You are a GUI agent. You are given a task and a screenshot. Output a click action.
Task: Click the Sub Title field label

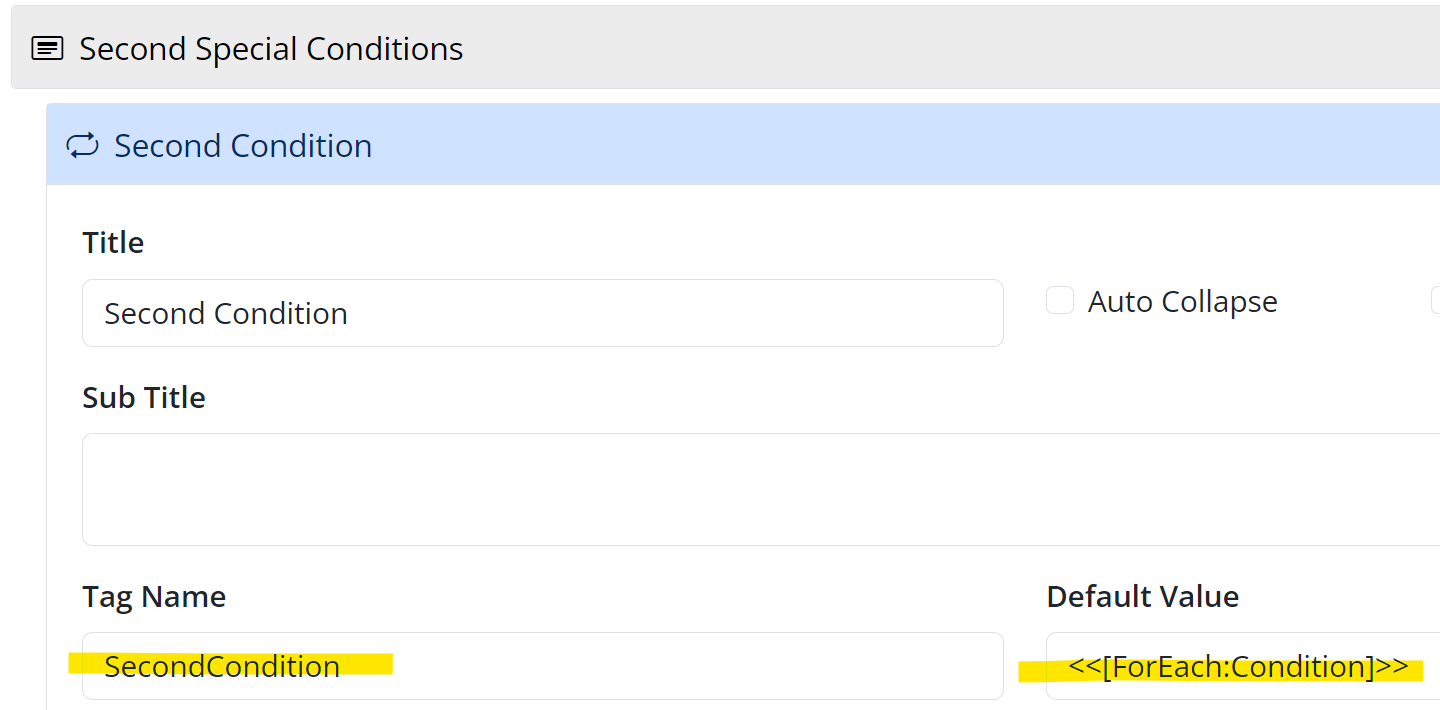tap(144, 398)
